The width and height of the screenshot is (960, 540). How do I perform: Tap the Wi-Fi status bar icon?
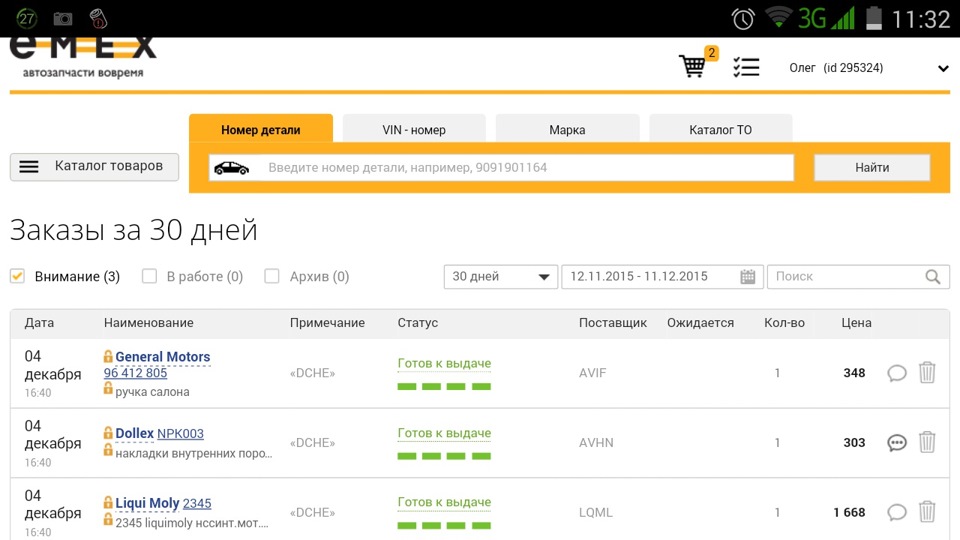[x=779, y=18]
